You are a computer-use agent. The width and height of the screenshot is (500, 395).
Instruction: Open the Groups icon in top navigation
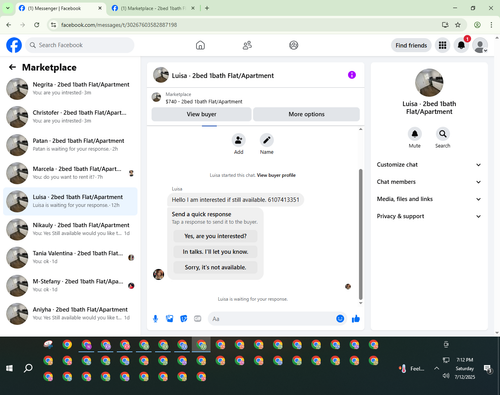click(x=294, y=45)
